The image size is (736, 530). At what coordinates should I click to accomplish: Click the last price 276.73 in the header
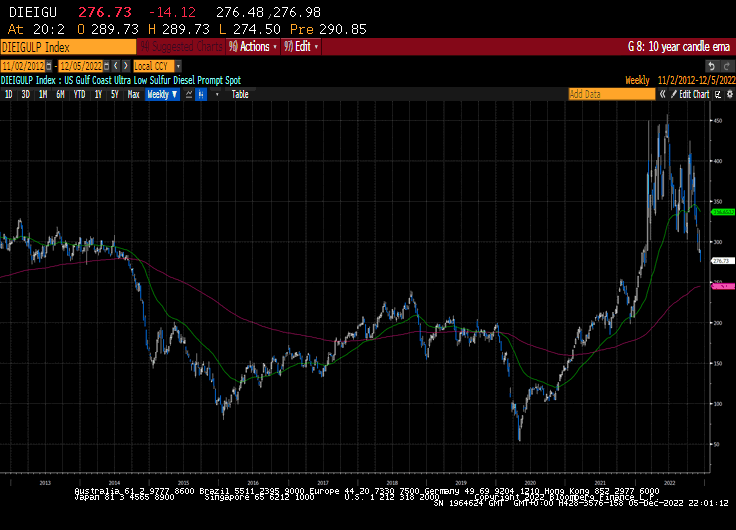(x=105, y=12)
